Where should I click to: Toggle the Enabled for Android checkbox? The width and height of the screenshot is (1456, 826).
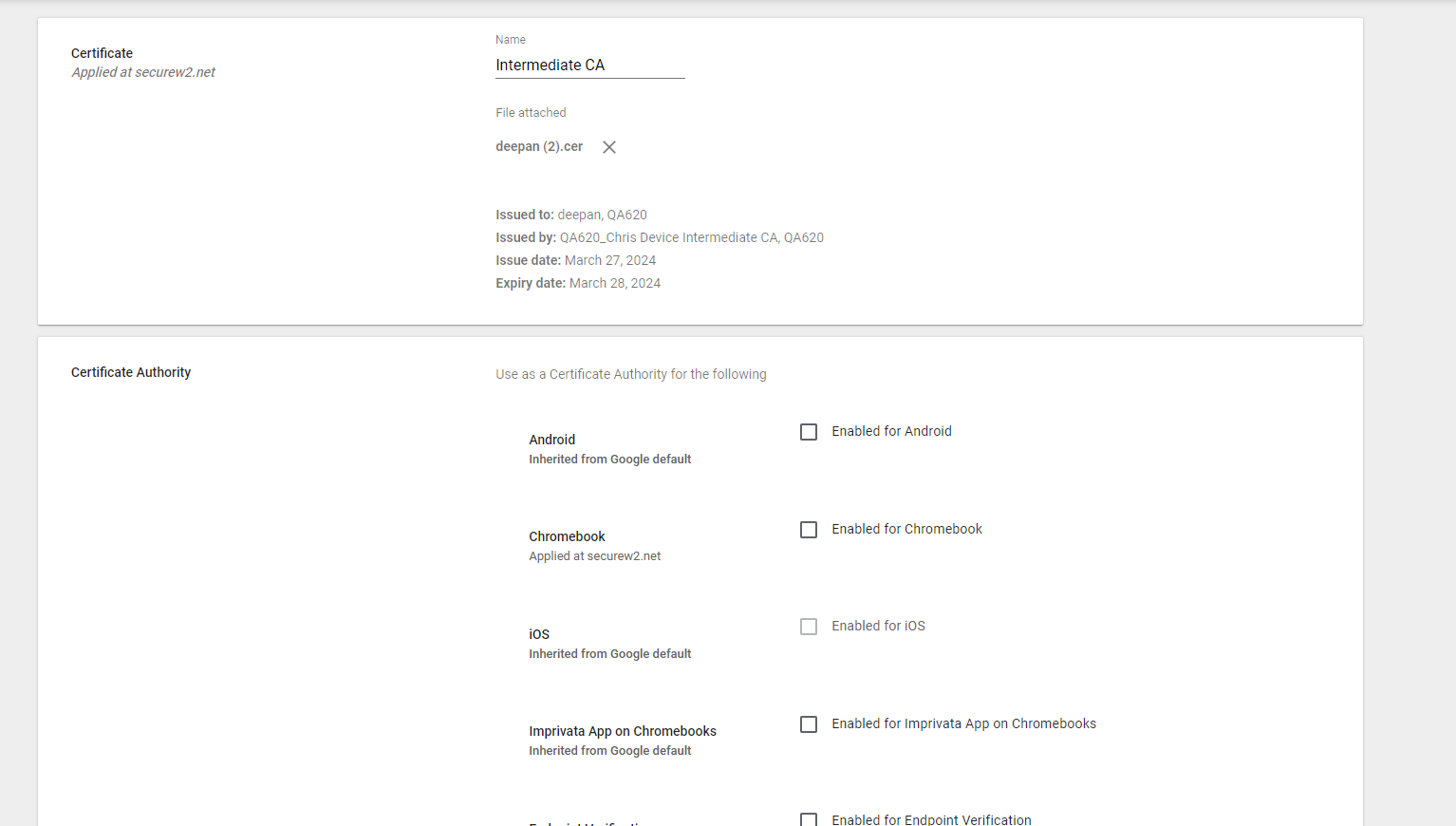809,432
